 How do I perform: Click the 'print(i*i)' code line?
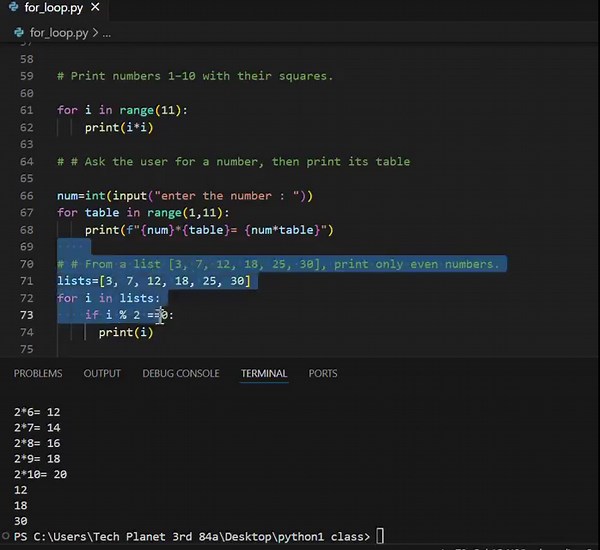click(x=119, y=127)
